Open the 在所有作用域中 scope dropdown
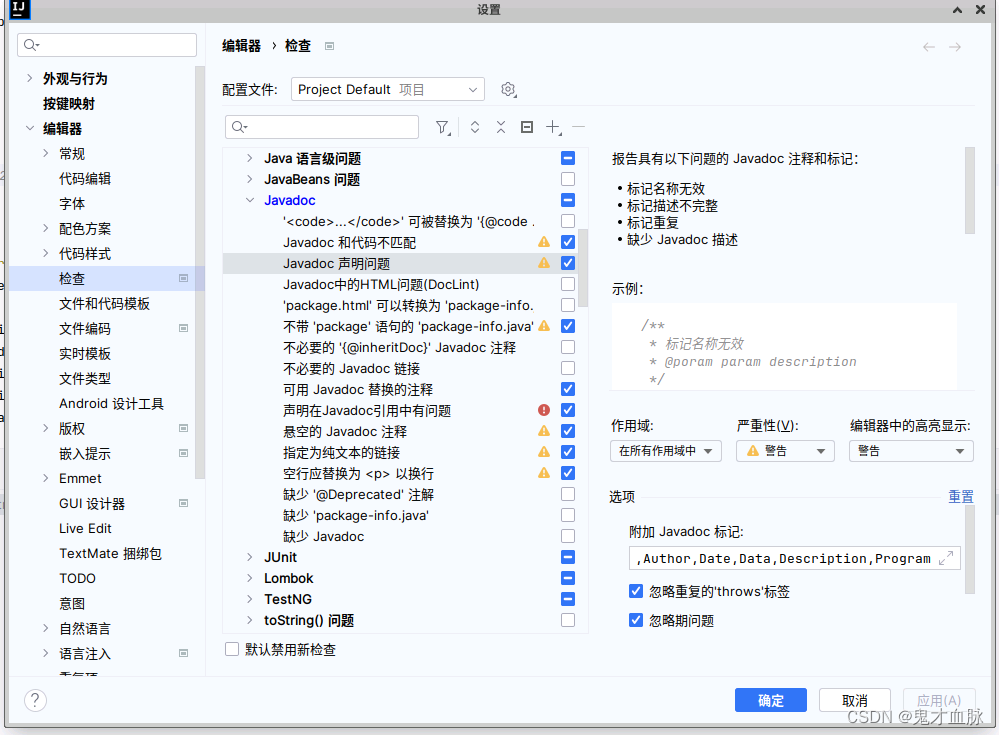 point(666,451)
